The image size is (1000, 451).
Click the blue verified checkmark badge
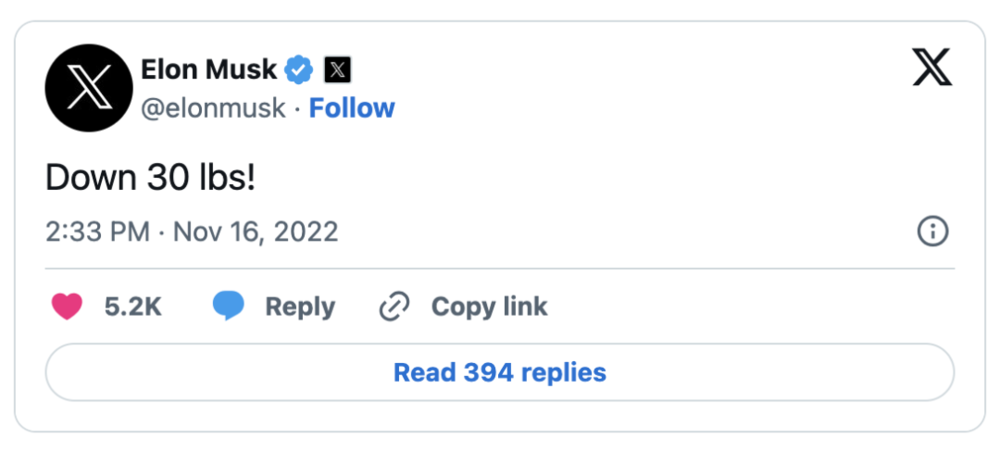[x=298, y=70]
